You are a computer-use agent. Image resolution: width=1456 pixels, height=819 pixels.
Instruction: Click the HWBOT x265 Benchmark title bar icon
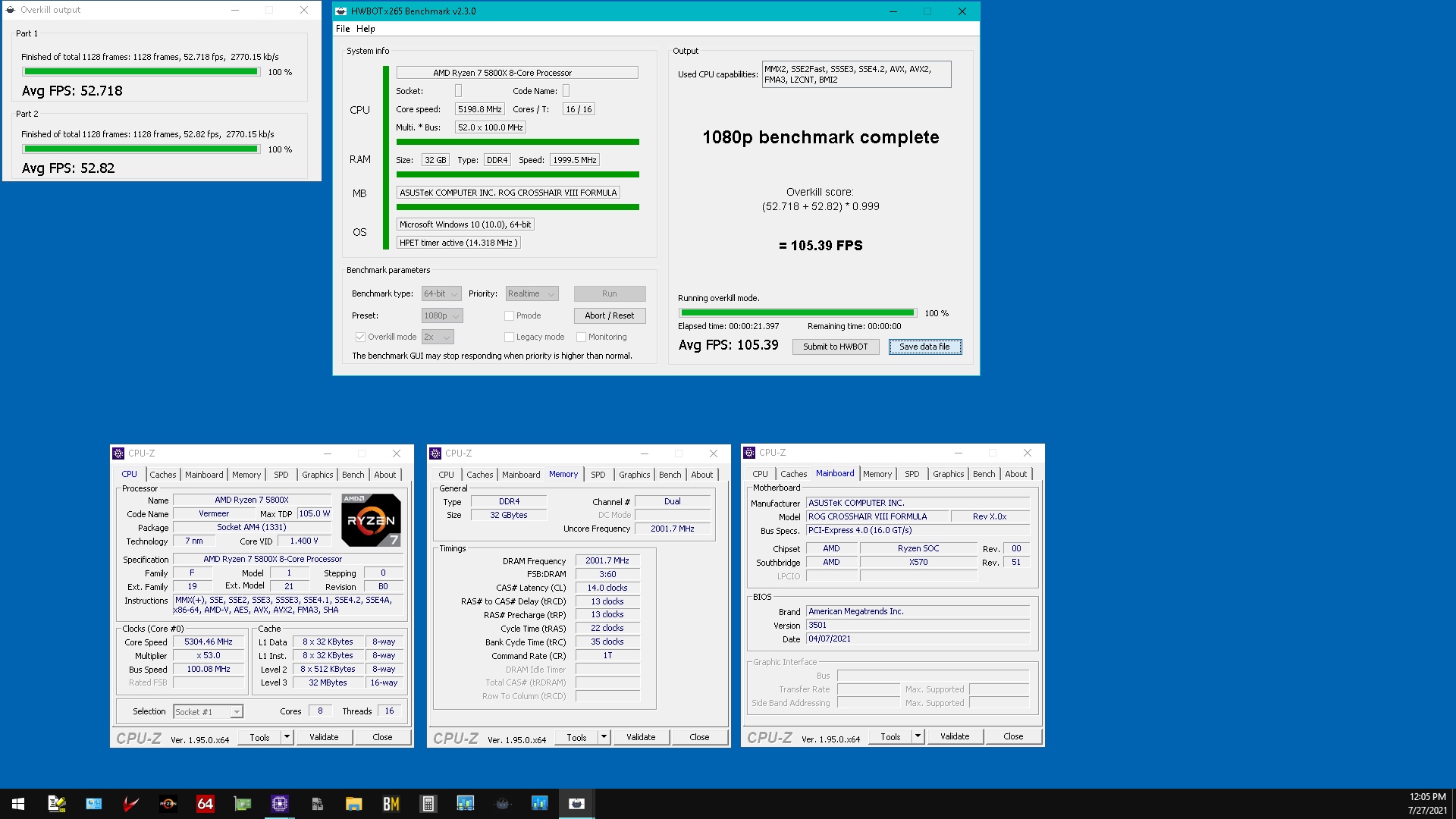pos(341,11)
